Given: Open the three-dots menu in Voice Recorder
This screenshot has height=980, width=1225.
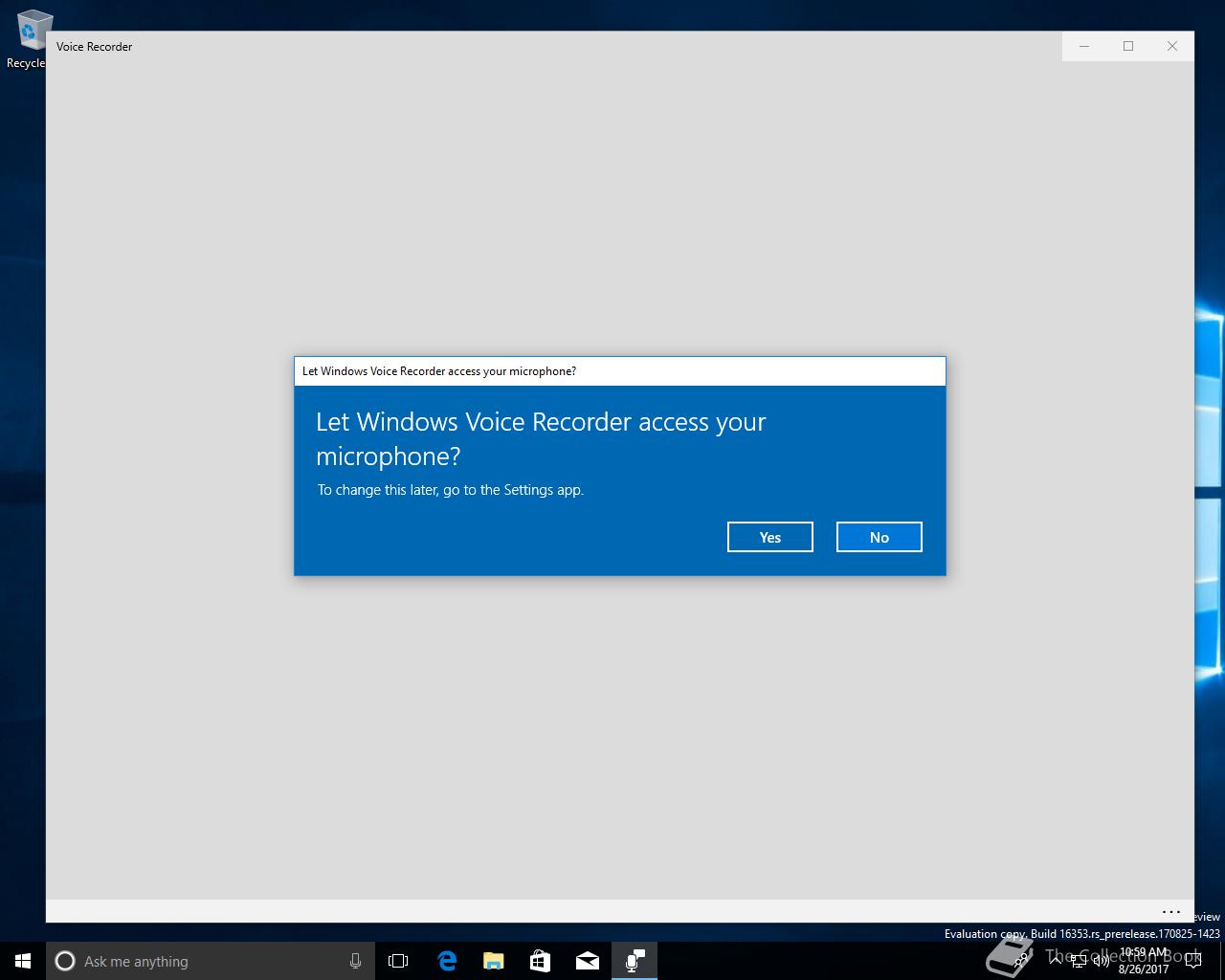Looking at the screenshot, I should (x=1171, y=911).
